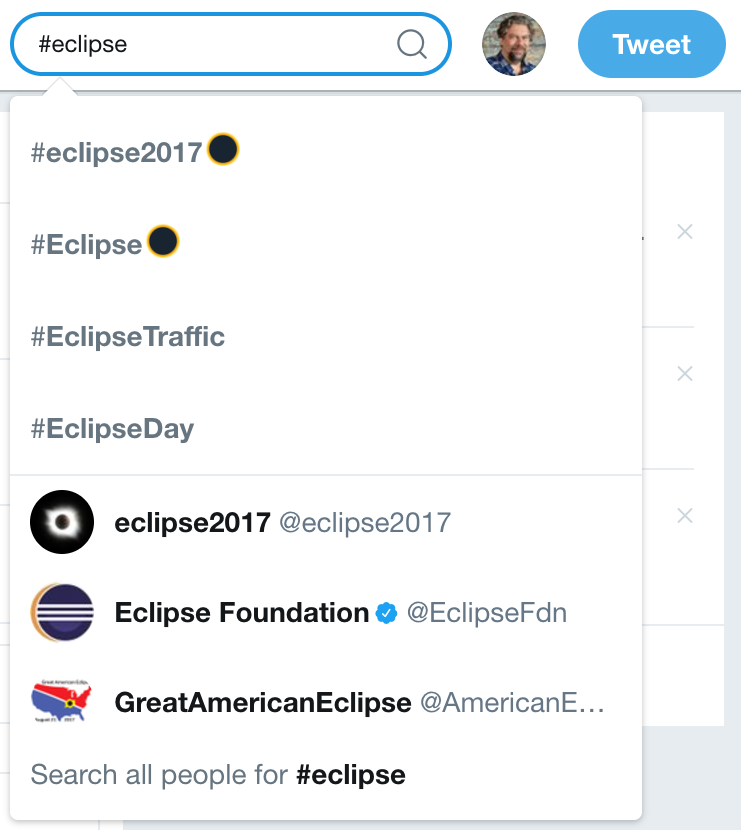Click the eclipse2017 account avatar
This screenshot has width=741, height=830.
pos(62,522)
